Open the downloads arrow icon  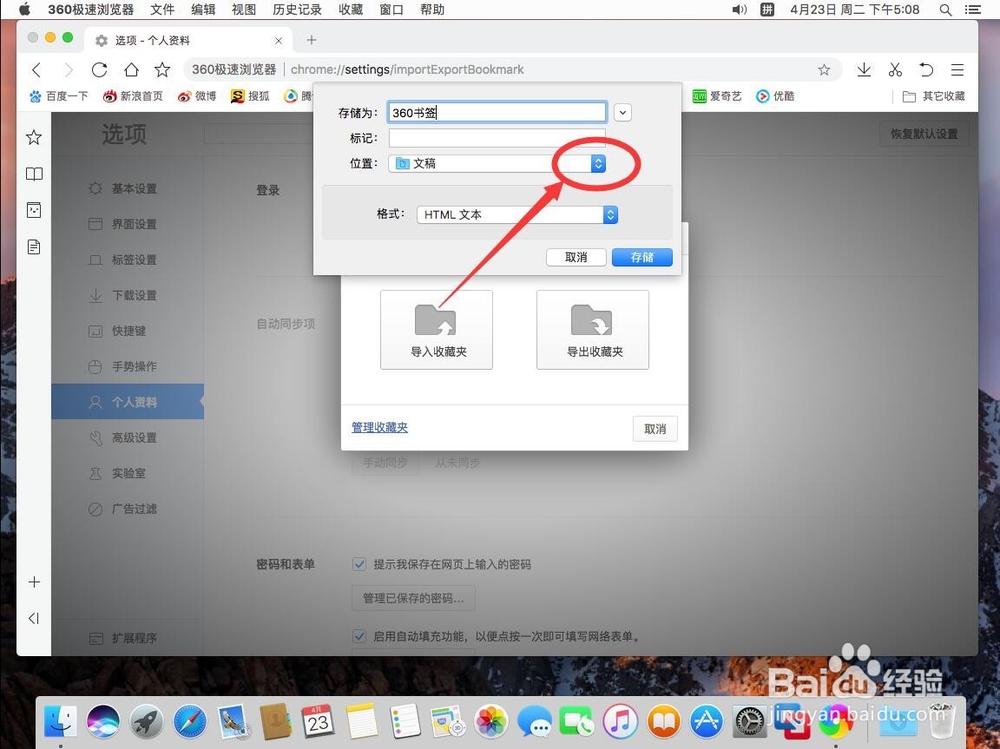pos(863,70)
